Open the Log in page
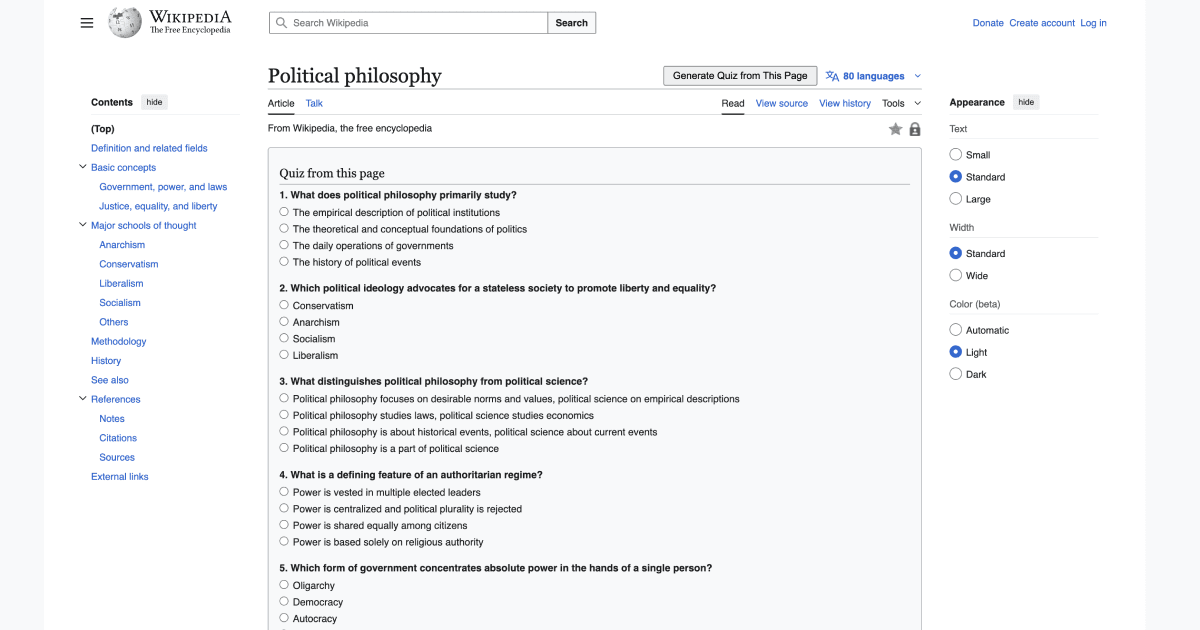1200x630 pixels. pos(1093,22)
